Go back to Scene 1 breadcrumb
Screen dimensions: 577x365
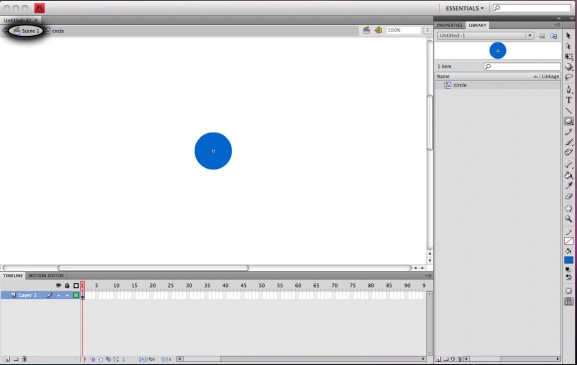26,31
